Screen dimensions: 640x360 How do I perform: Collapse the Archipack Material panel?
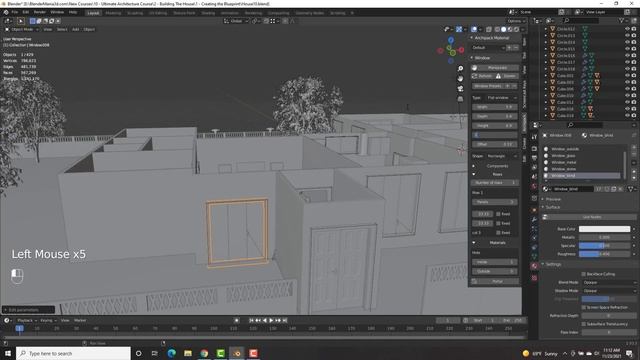click(471, 38)
